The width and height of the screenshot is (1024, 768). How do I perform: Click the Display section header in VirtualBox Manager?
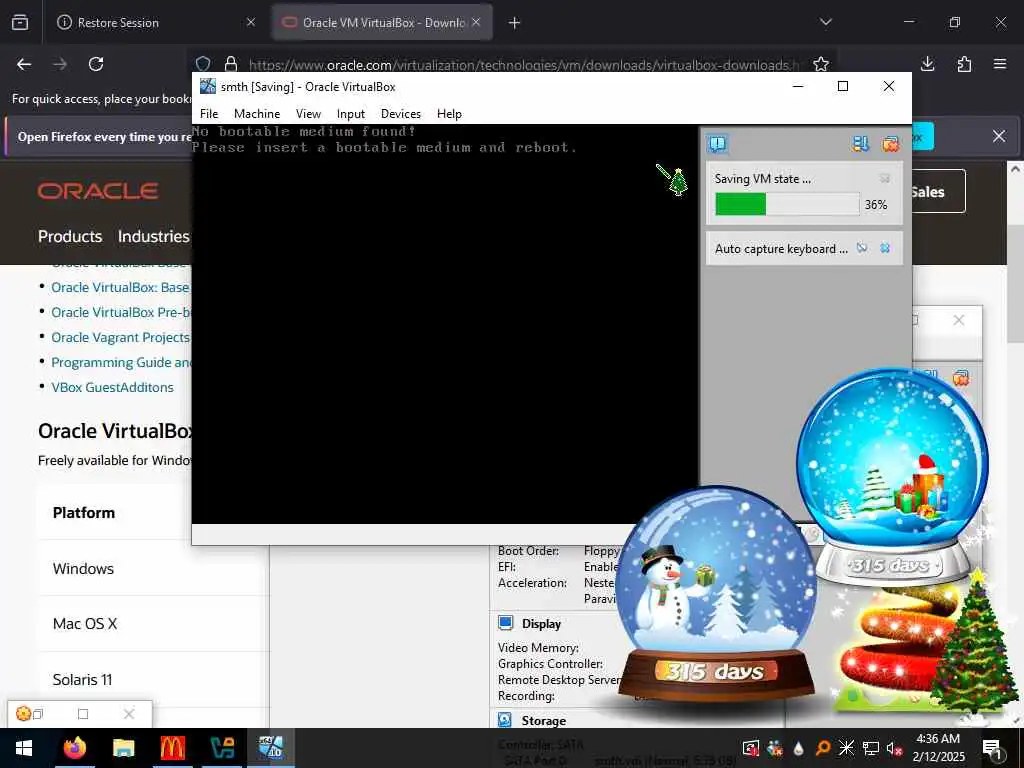(x=541, y=624)
